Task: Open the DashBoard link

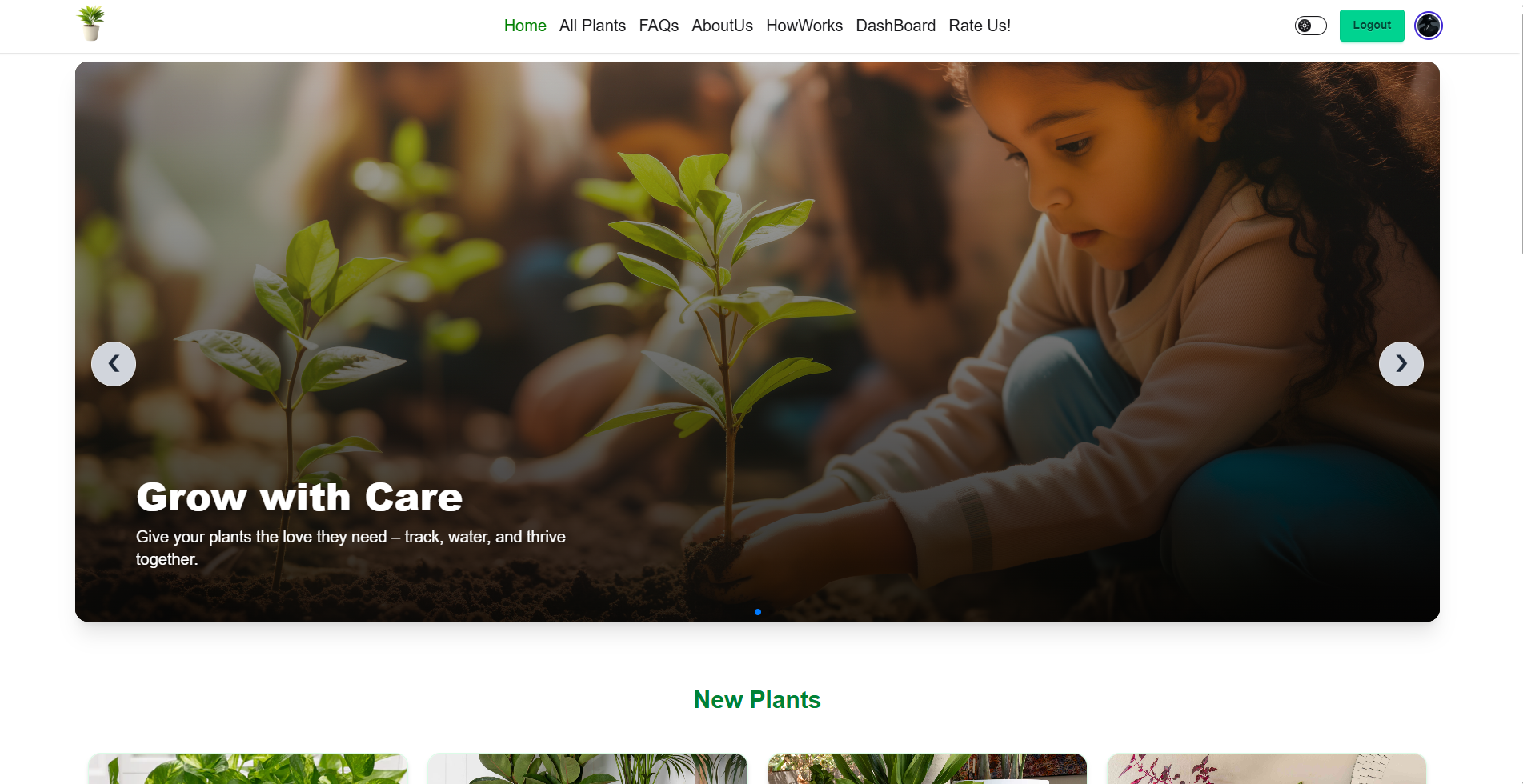Action: (x=896, y=26)
